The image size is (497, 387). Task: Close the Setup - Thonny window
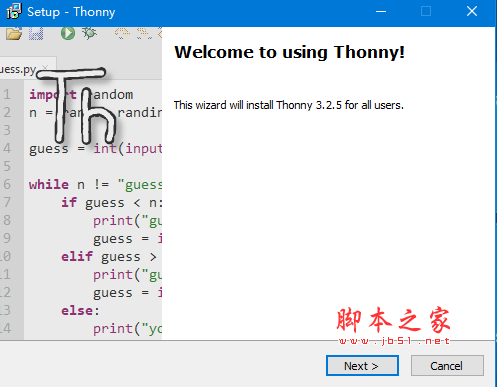472,12
